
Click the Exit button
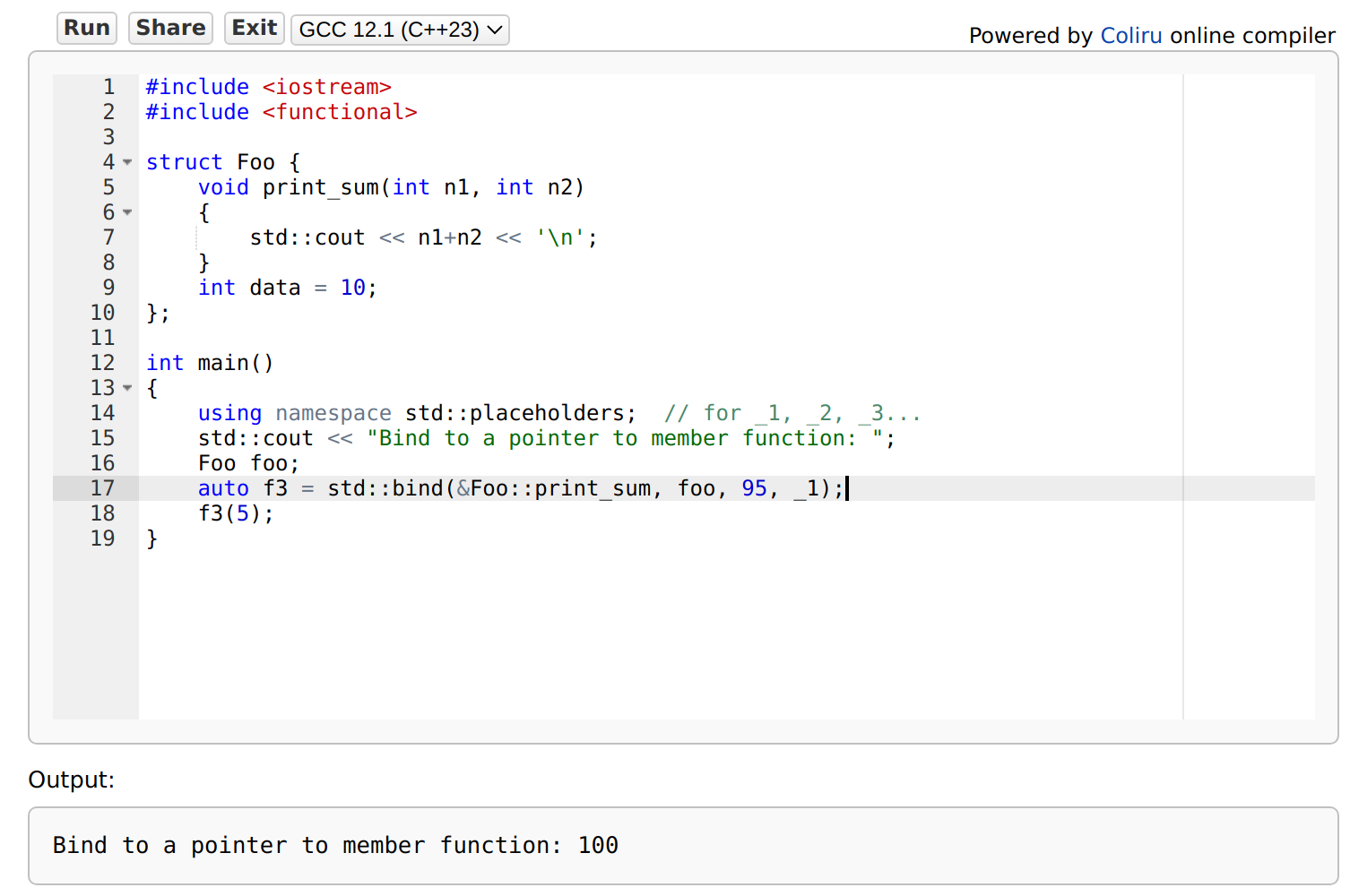pos(255,29)
